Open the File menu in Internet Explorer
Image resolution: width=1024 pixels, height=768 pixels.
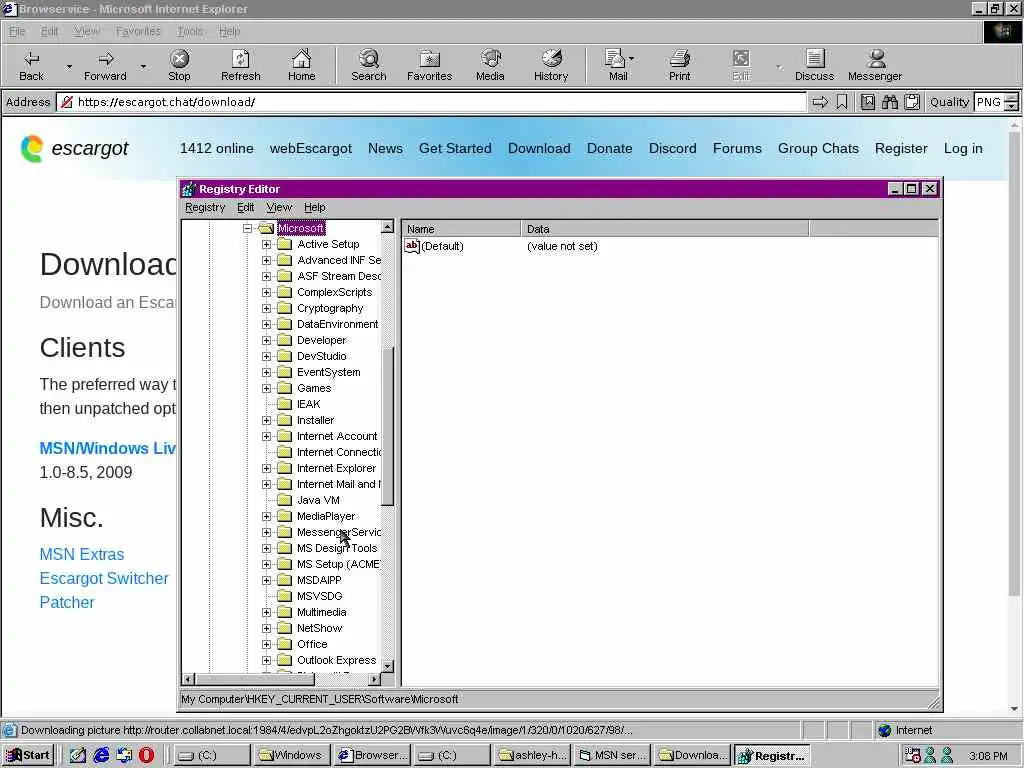click(17, 31)
